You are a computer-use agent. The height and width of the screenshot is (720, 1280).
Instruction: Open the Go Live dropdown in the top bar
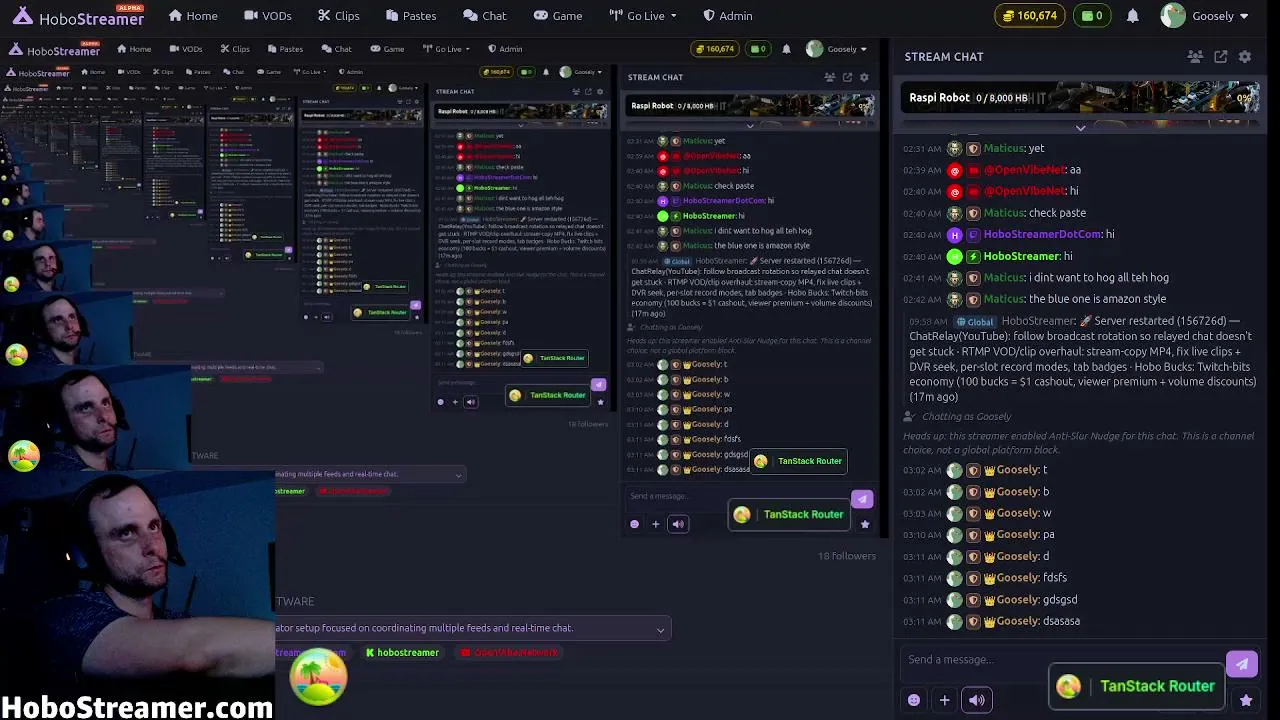pos(643,16)
